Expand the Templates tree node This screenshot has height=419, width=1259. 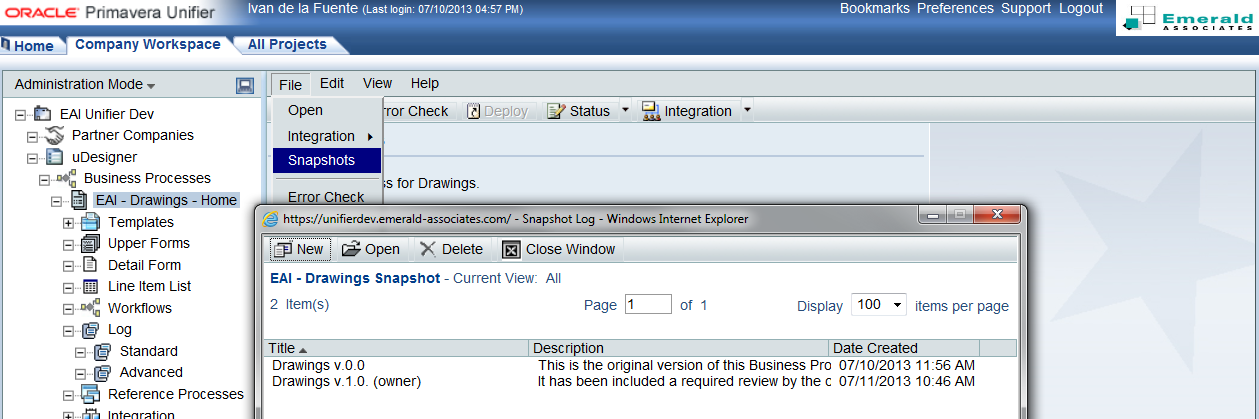click(68, 222)
